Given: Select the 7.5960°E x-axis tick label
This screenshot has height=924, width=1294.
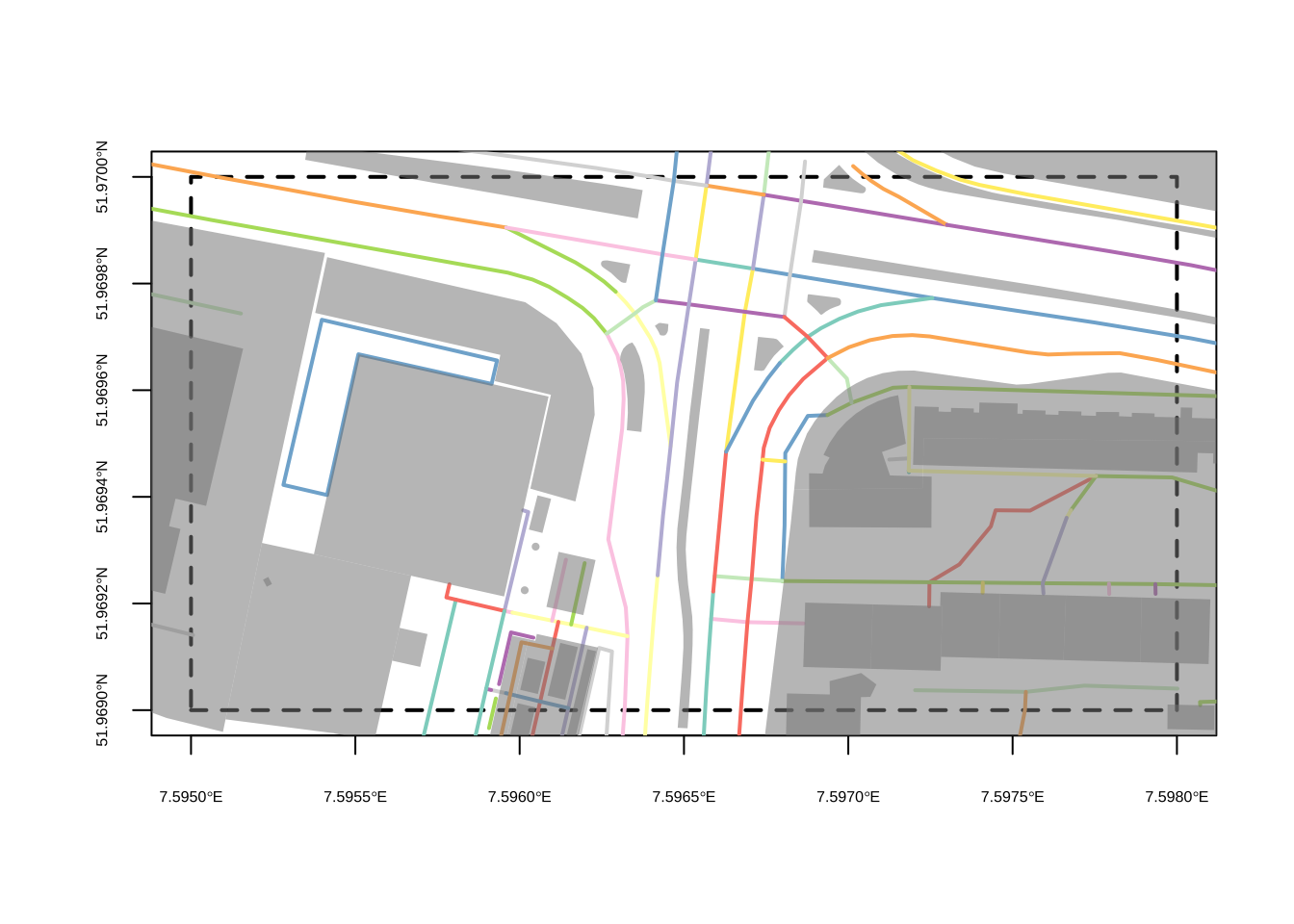Looking at the screenshot, I should [x=520, y=797].
